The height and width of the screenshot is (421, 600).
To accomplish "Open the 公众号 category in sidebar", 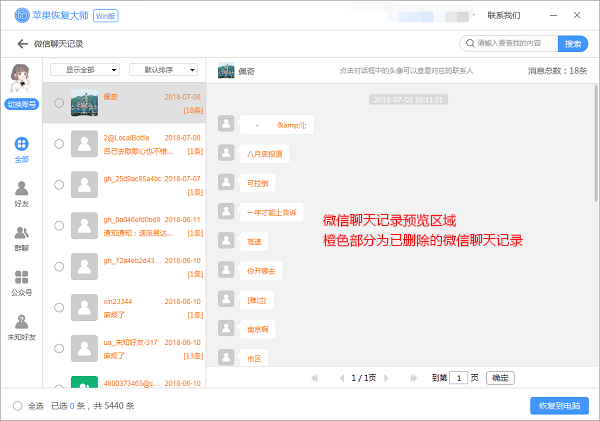I will tap(21, 283).
